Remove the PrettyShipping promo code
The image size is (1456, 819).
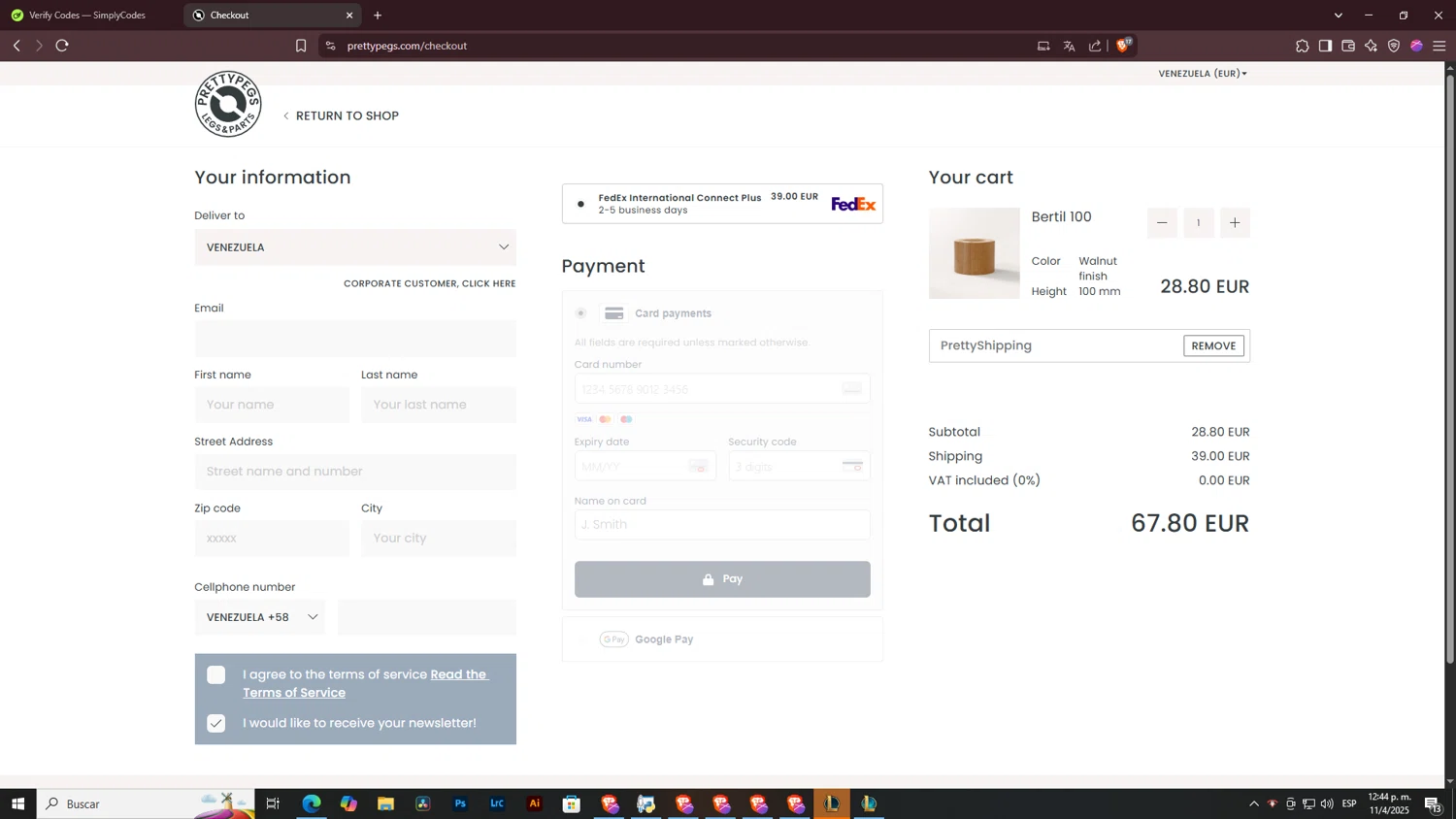(x=1213, y=345)
